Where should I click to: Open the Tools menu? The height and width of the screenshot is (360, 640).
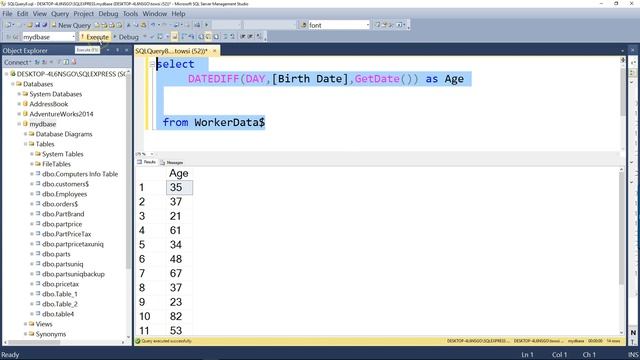tap(130, 13)
